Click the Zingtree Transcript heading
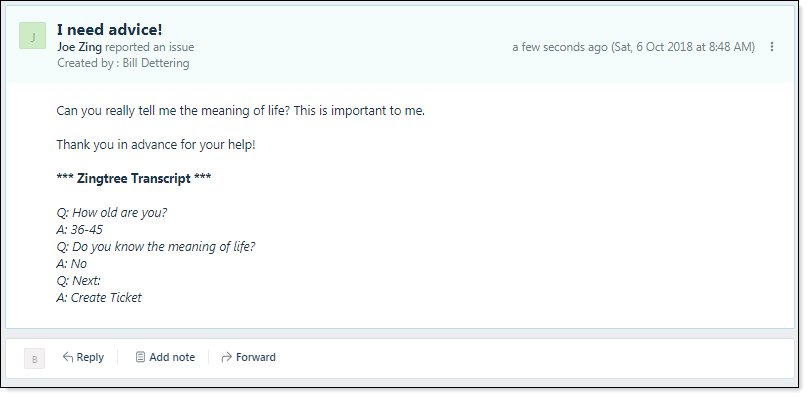Image resolution: width=808 pixels, height=397 pixels. 134,178
